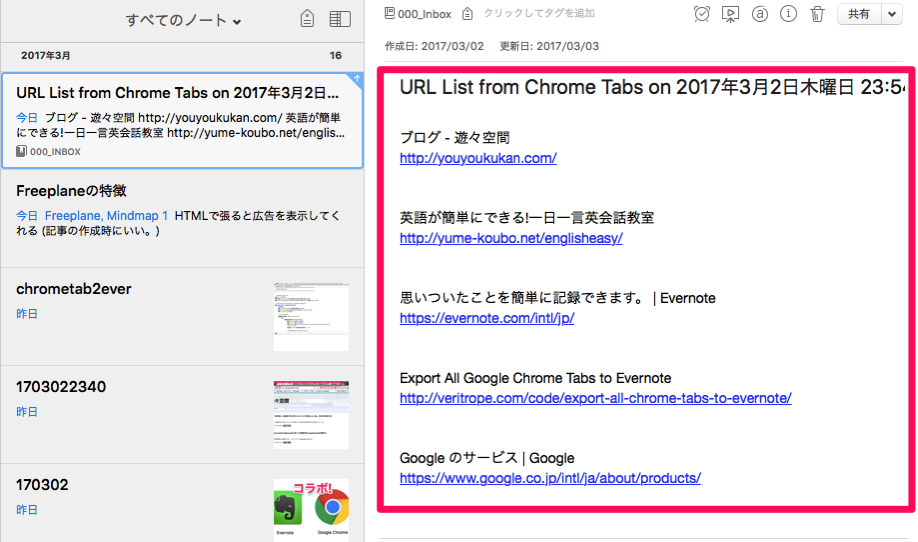This screenshot has height=542, width=918.
Task: Open the すべてのノート dropdown
Action: click(183, 20)
